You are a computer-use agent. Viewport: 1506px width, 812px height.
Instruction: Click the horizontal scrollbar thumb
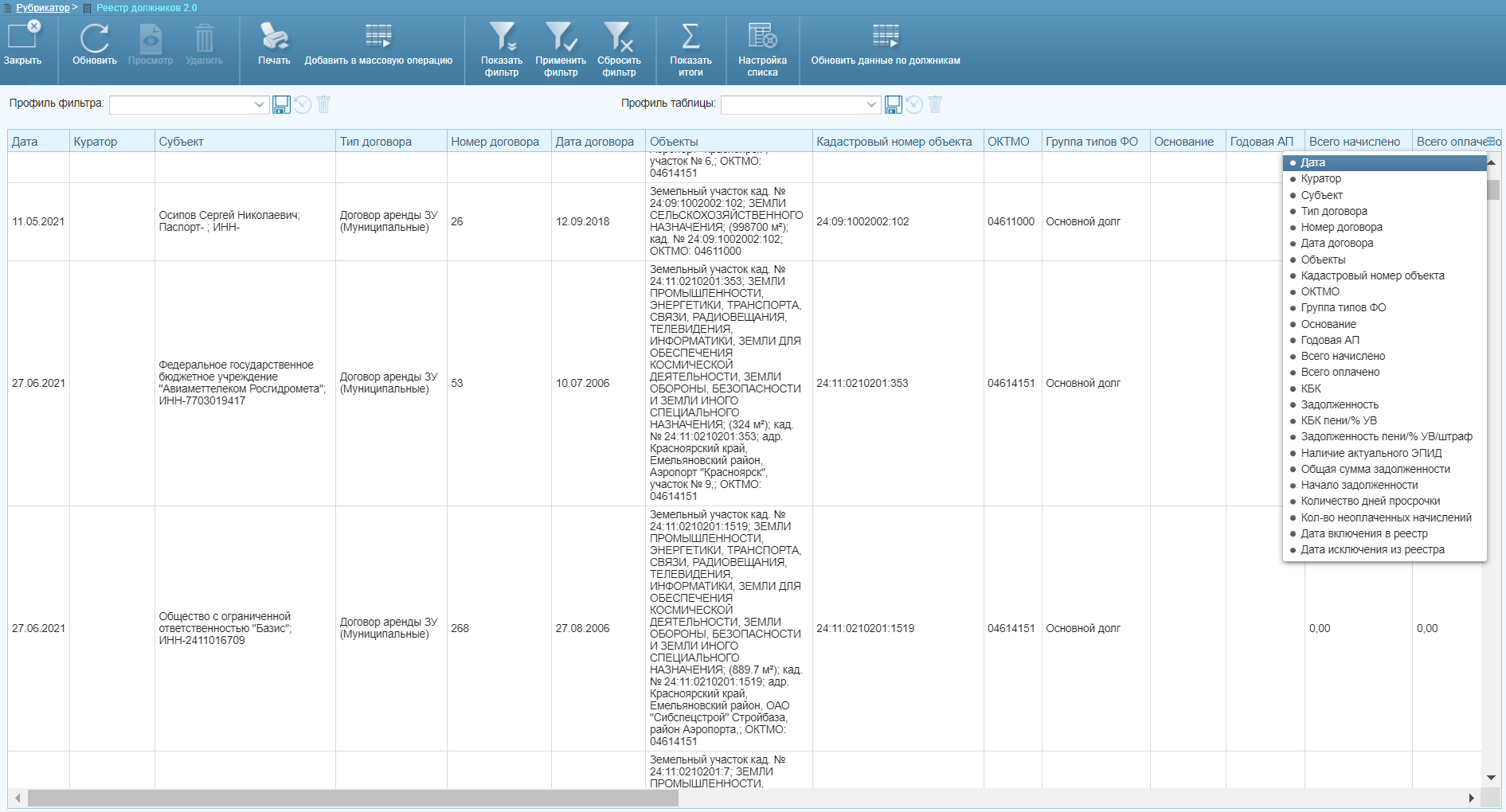[x=353, y=798]
